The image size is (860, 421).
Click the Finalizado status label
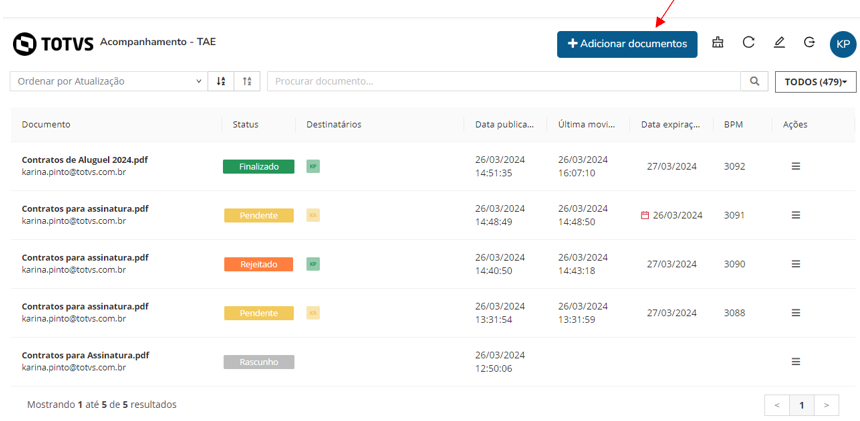click(258, 166)
